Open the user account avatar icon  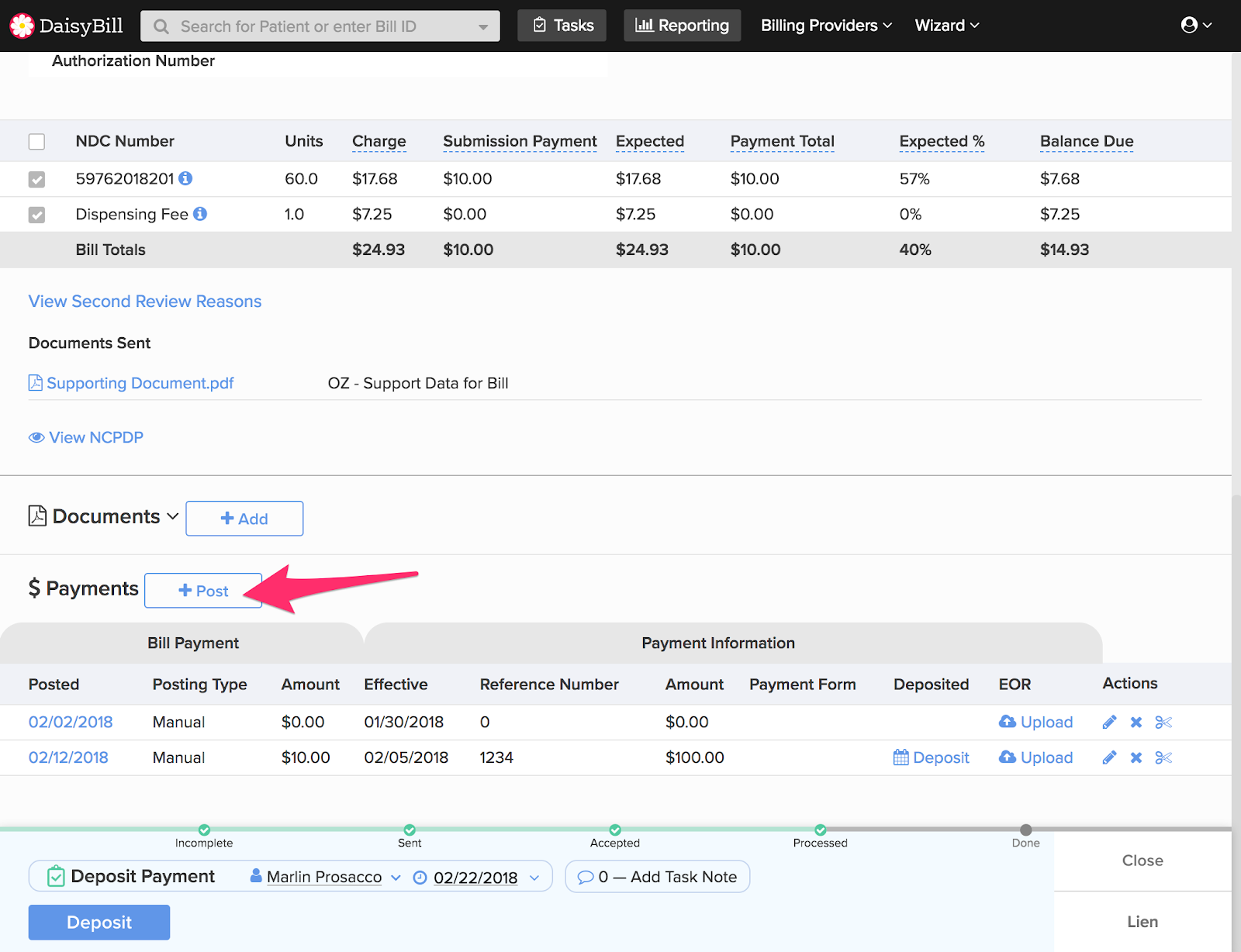1189,25
